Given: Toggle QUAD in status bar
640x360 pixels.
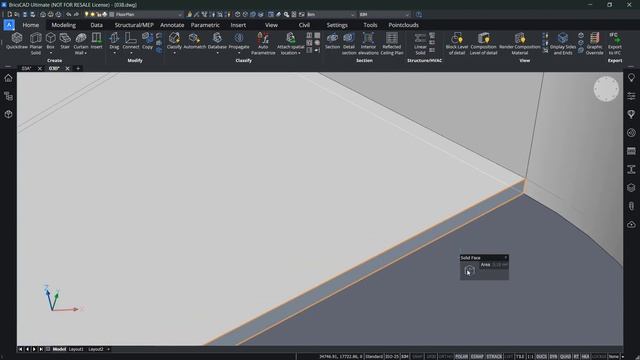Looking at the screenshot, I should coord(565,357).
